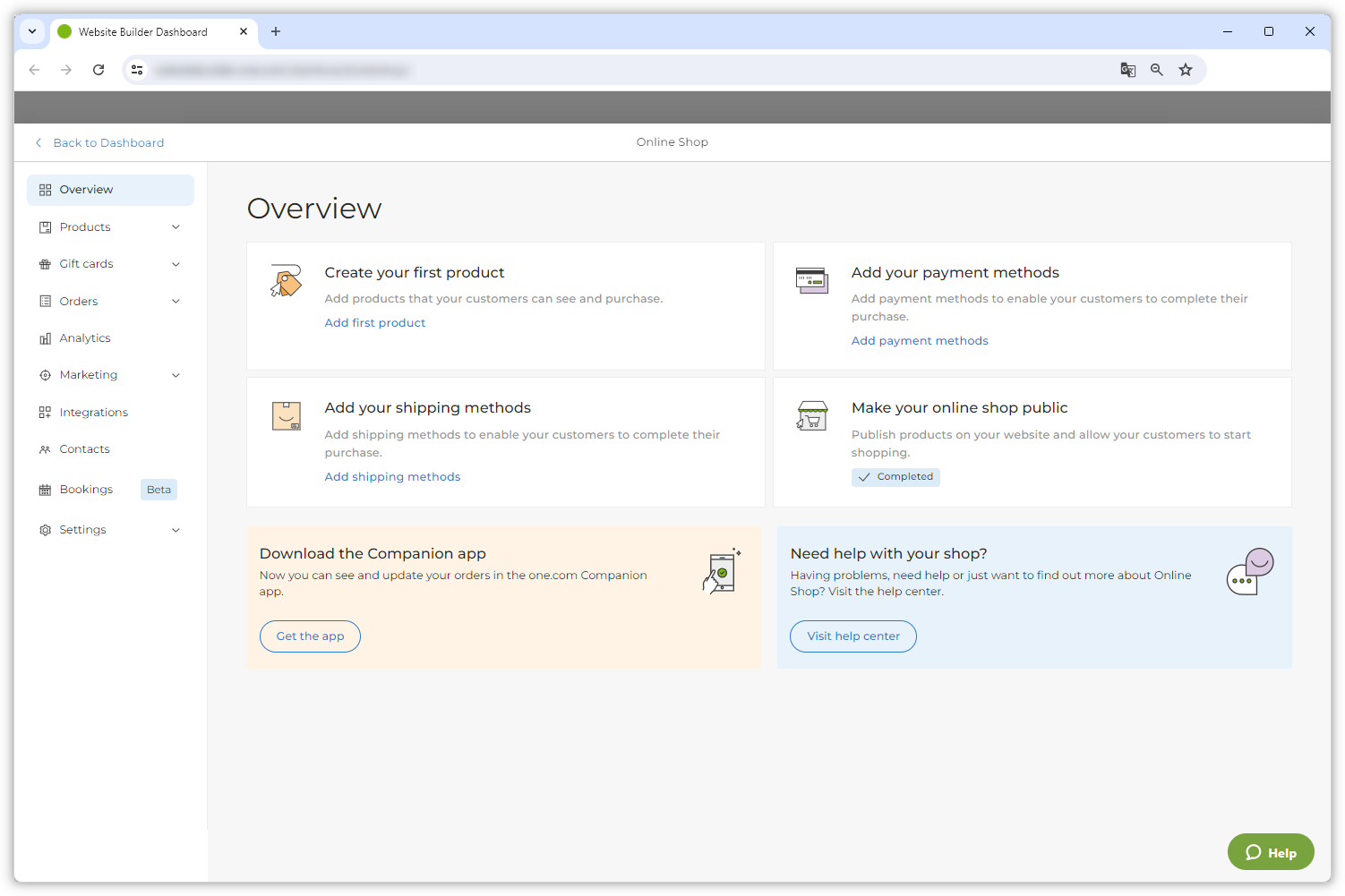Click the zoom magnifier icon in address bar
This screenshot has width=1345, height=896.
pos(1157,70)
